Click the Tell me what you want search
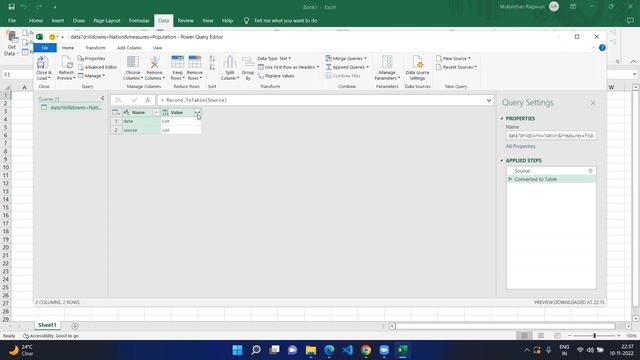 [x=285, y=20]
